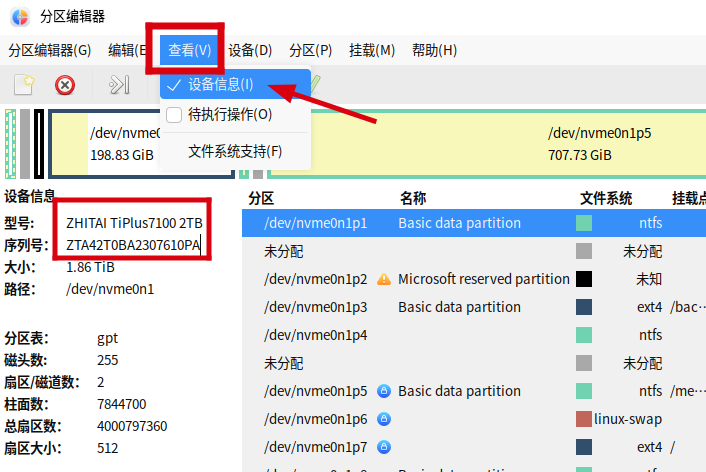Screen dimensions: 706x472
Task: Open the 挂载(M) menu
Action: pos(372,50)
